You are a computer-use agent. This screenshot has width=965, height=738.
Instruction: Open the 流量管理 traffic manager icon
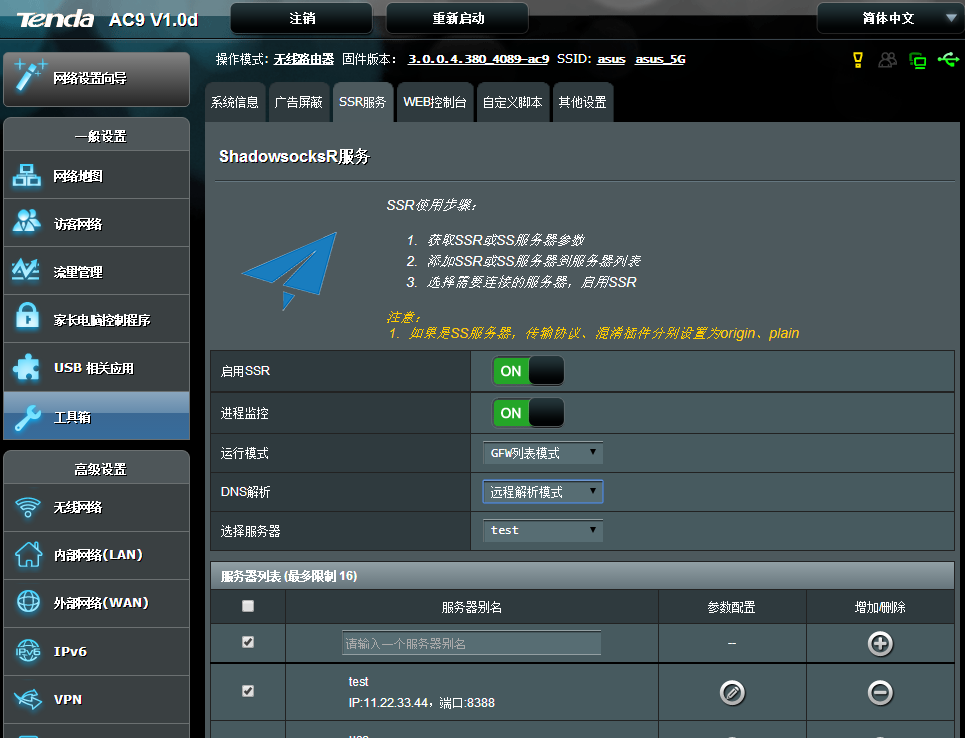pyautogui.click(x=26, y=270)
